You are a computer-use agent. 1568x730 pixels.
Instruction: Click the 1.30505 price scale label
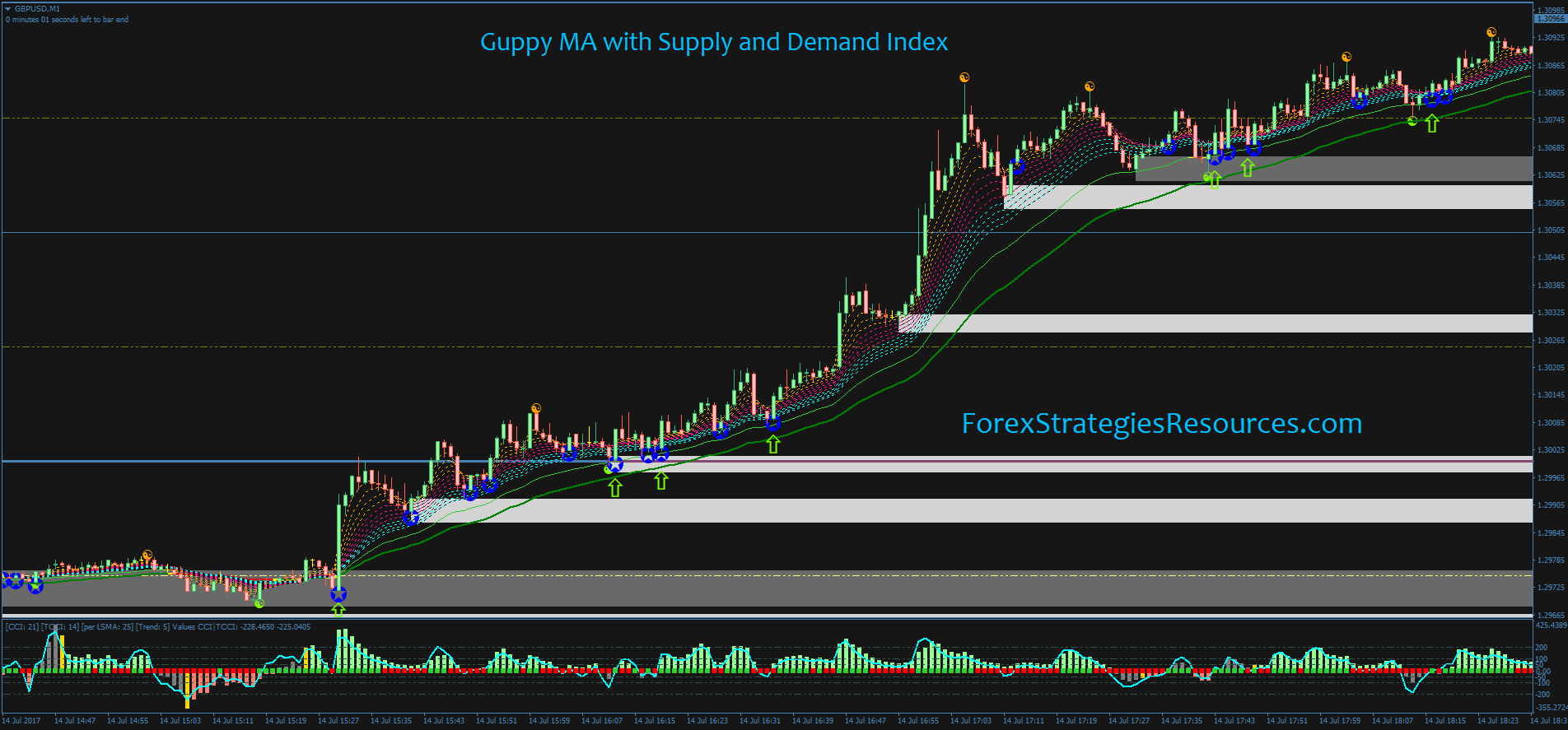1551,230
